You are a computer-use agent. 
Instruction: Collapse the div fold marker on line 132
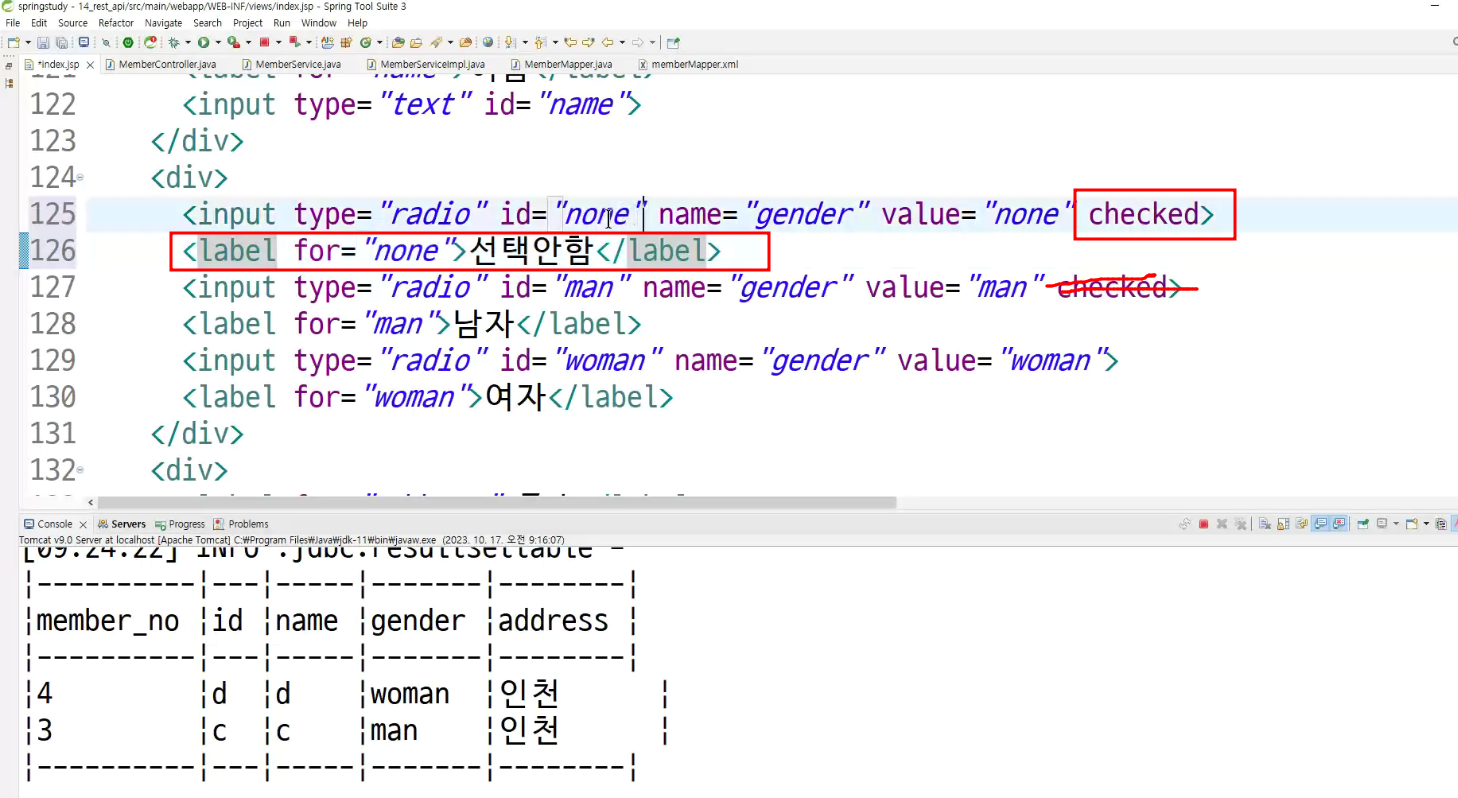[x=80, y=470]
